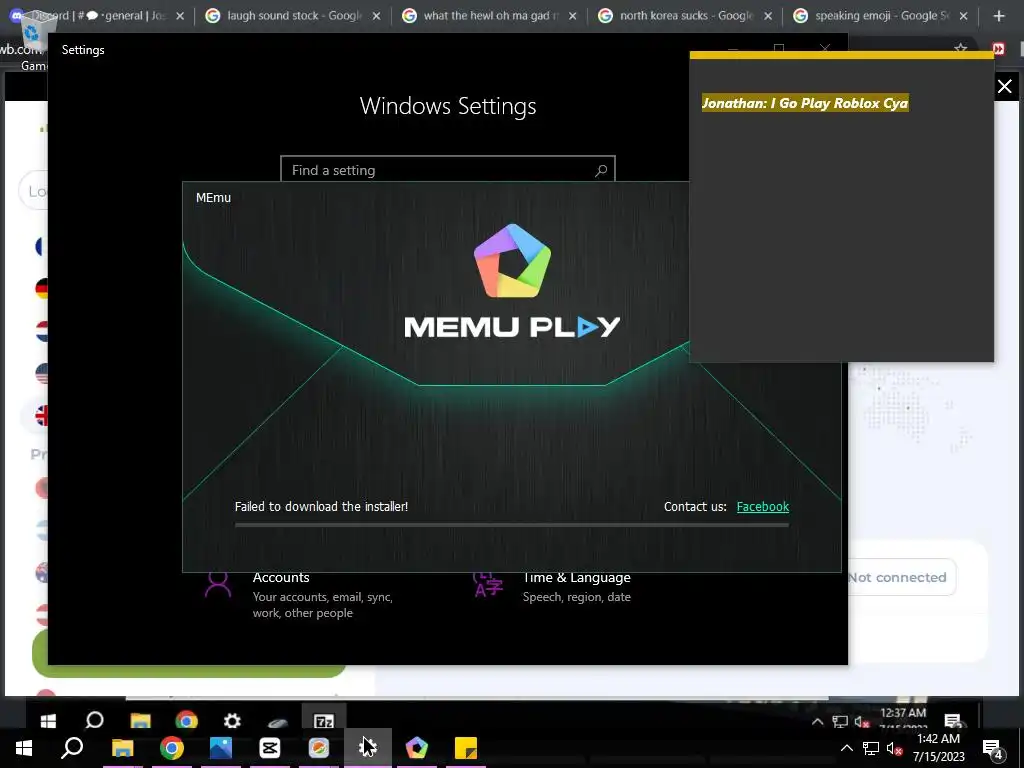The height and width of the screenshot is (768, 1024).
Task: Open Settings gear on the 1:42 AM taskbar
Action: tap(368, 748)
